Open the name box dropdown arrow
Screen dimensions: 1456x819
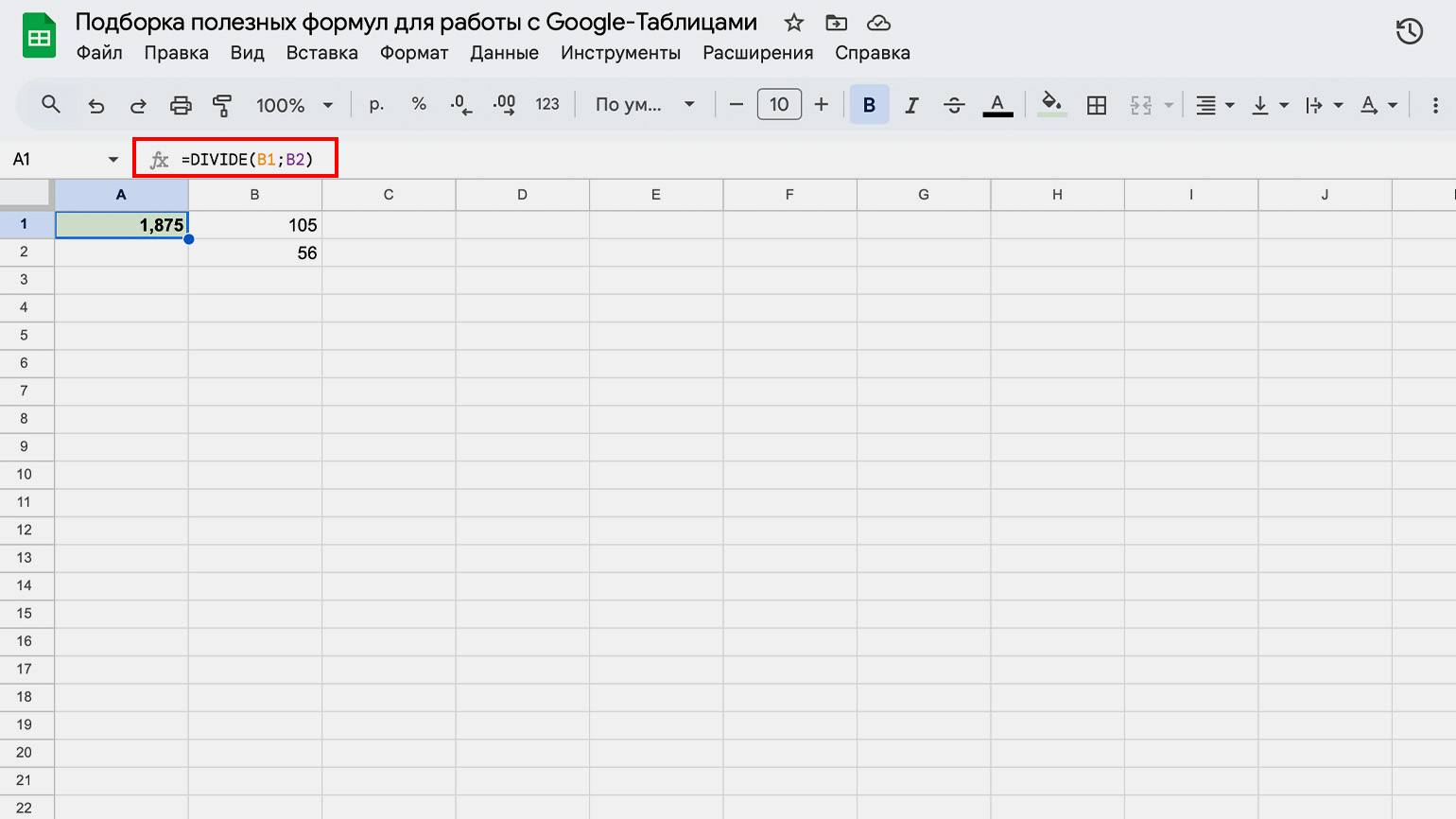113,160
